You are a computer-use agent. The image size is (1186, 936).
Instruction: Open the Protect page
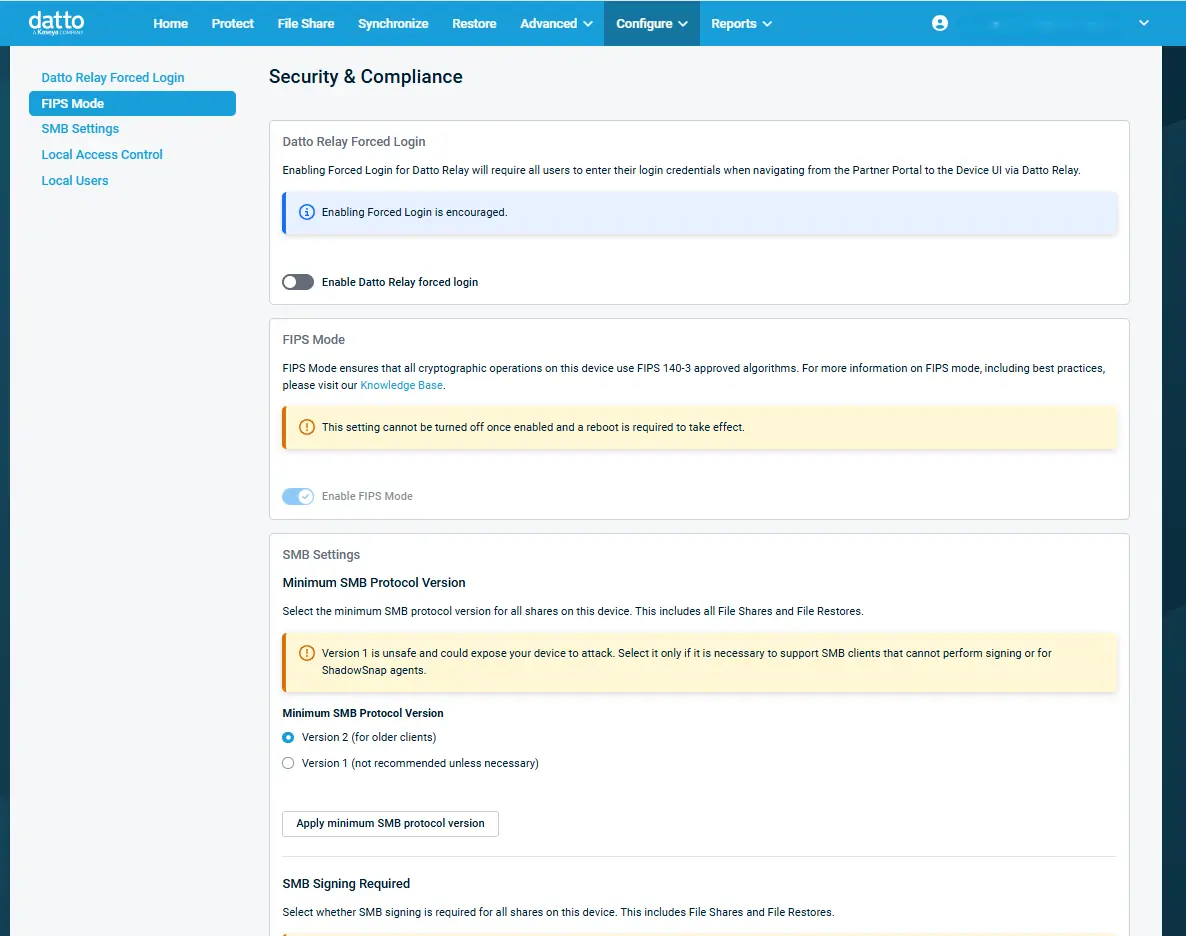[232, 23]
